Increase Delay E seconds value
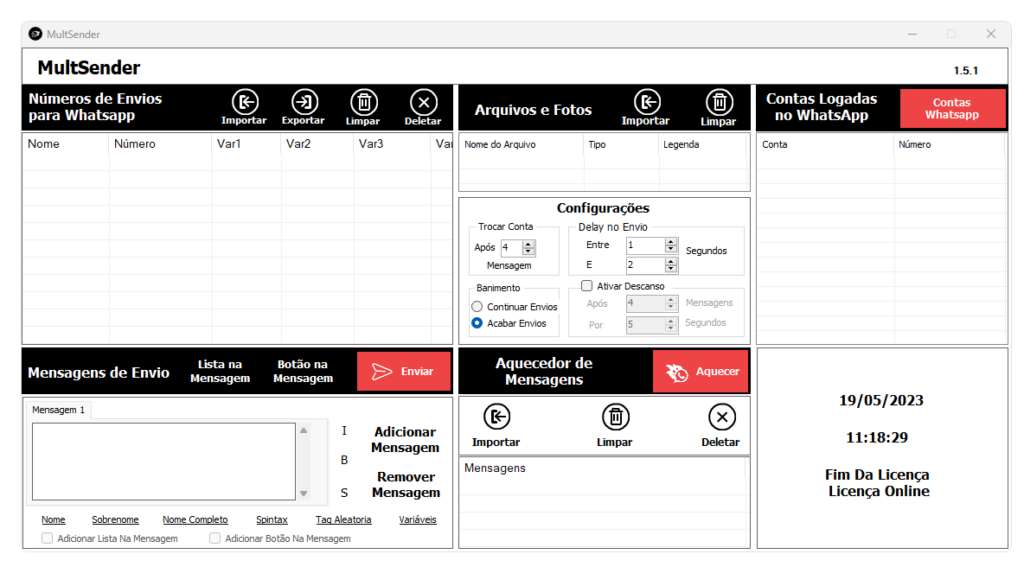 coord(671,261)
